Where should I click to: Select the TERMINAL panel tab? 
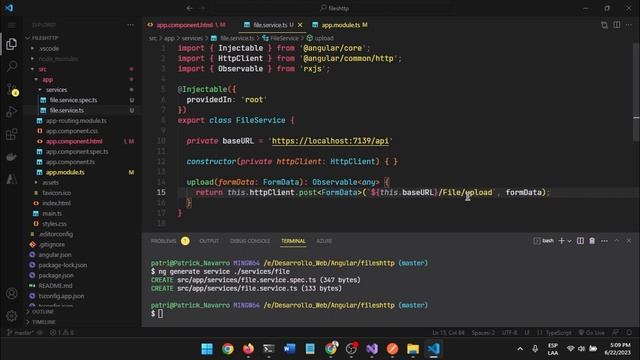coord(293,241)
